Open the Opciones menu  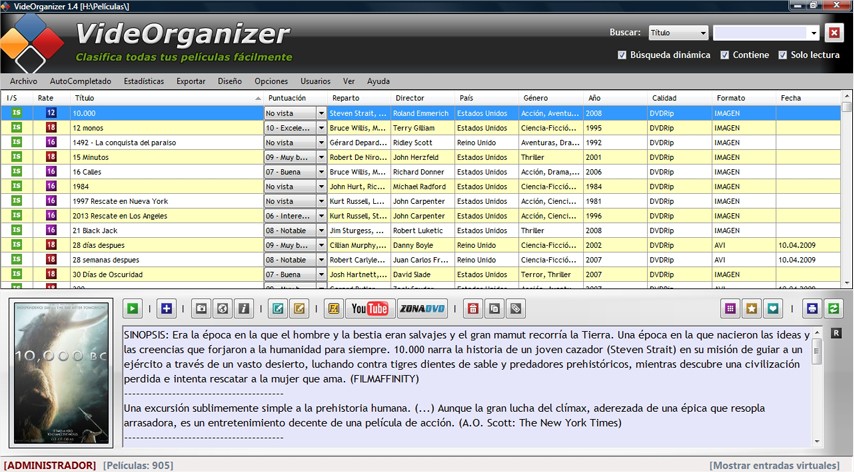(x=271, y=81)
